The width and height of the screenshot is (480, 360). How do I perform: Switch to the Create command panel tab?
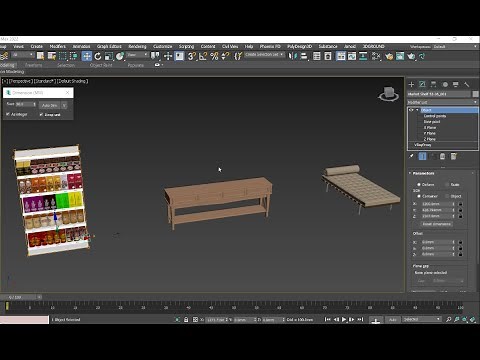tap(411, 84)
